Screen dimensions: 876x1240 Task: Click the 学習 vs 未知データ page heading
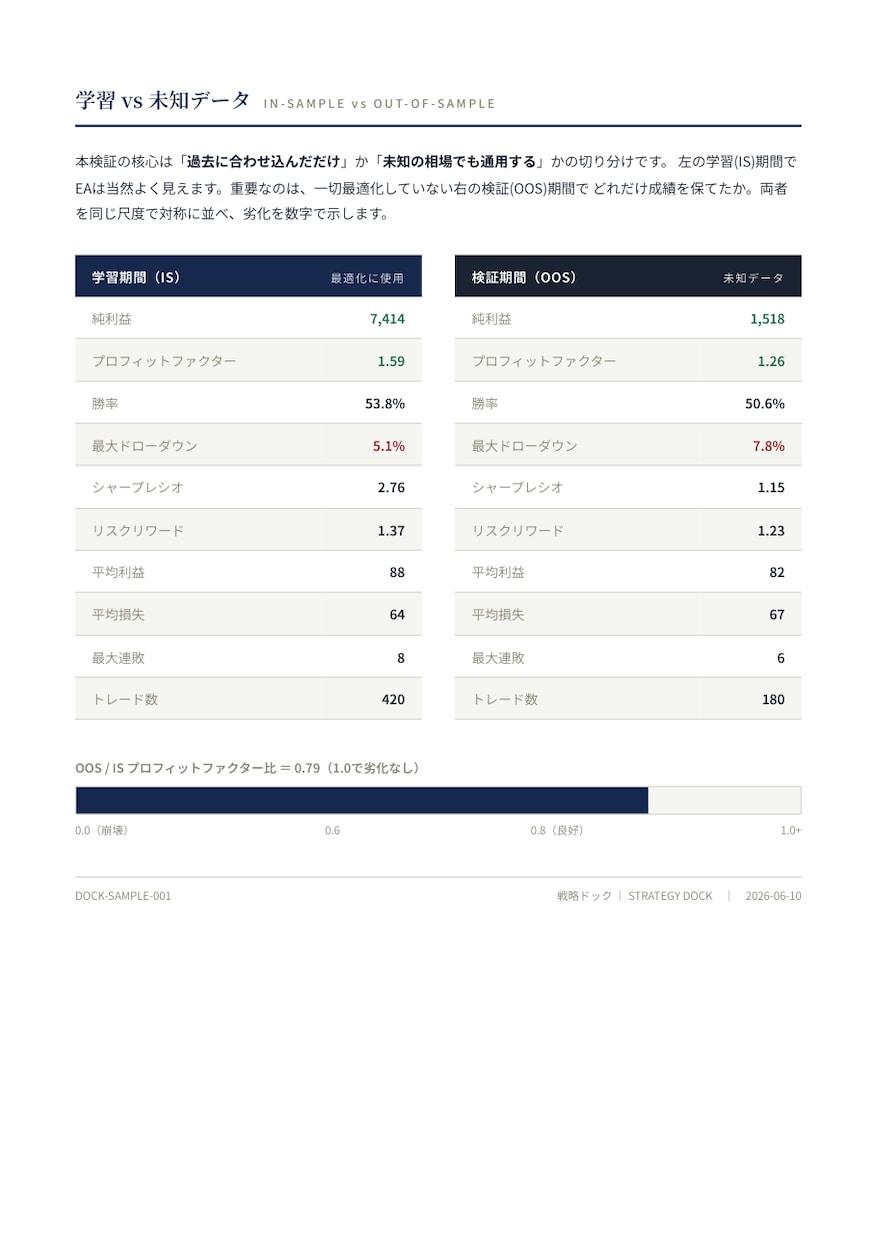click(162, 100)
